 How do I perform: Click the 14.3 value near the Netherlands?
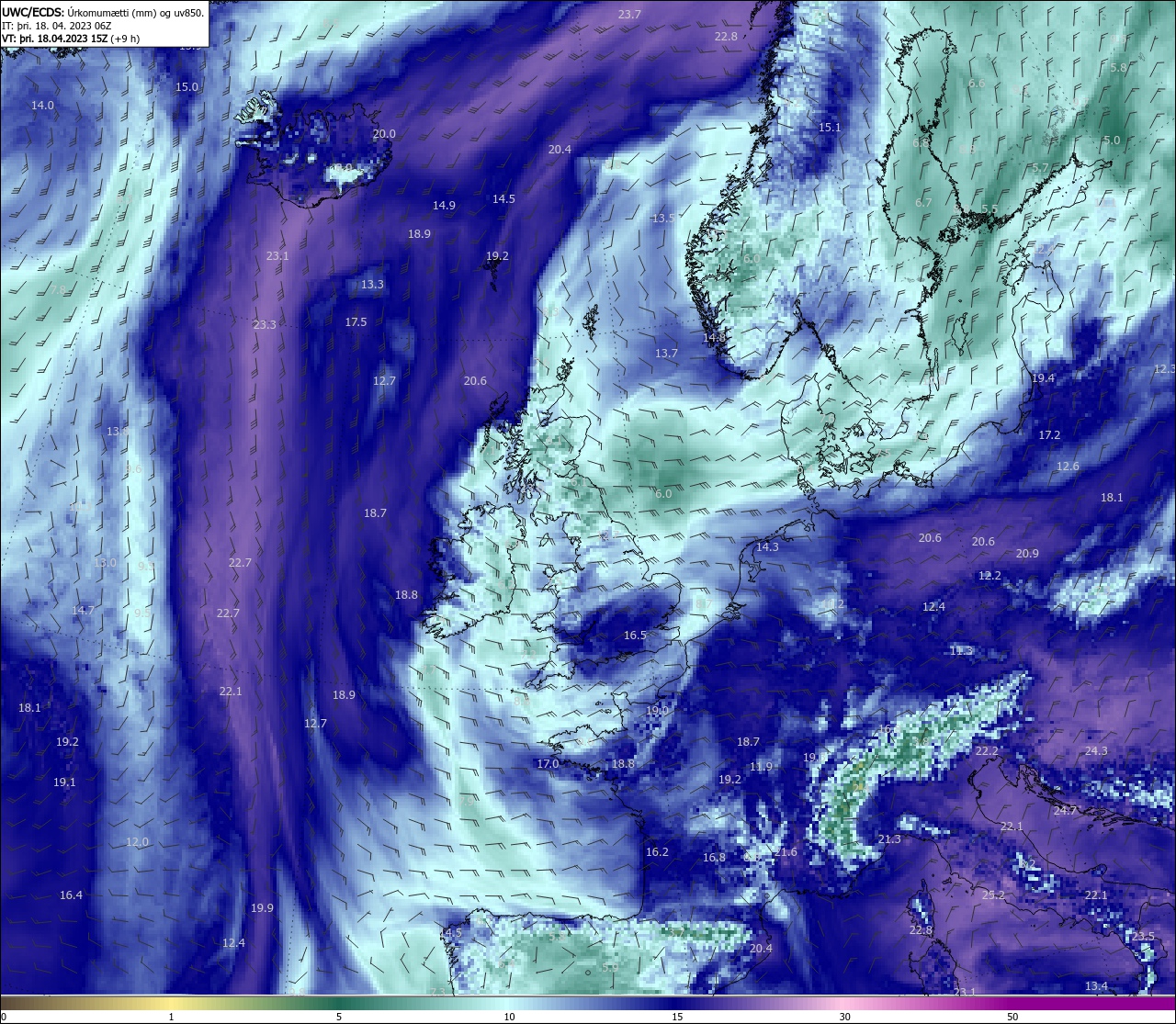(767, 547)
